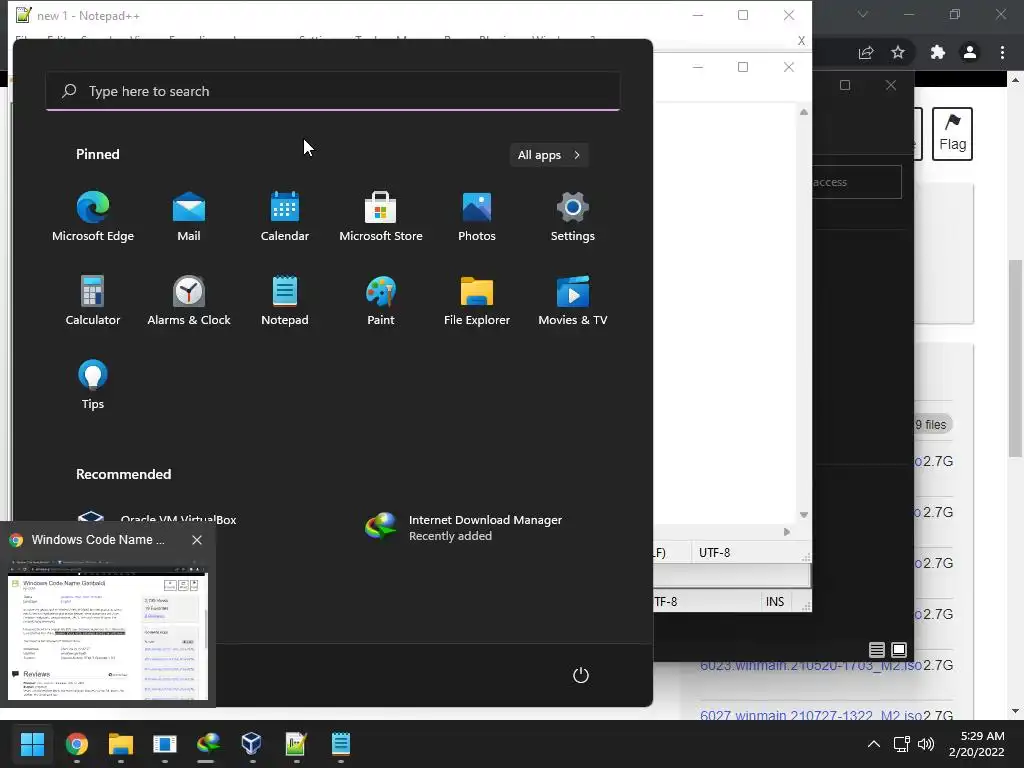Click the Notepad vertical scrollbar down arrow
The height and width of the screenshot is (768, 1024).
pos(804,515)
